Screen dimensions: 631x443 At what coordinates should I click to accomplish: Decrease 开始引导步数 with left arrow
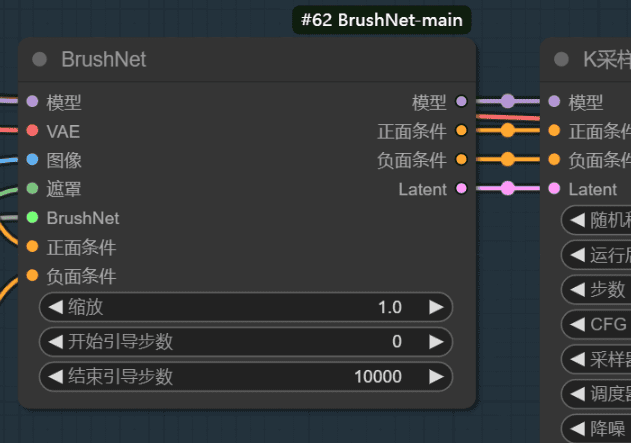pyautogui.click(x=56, y=342)
